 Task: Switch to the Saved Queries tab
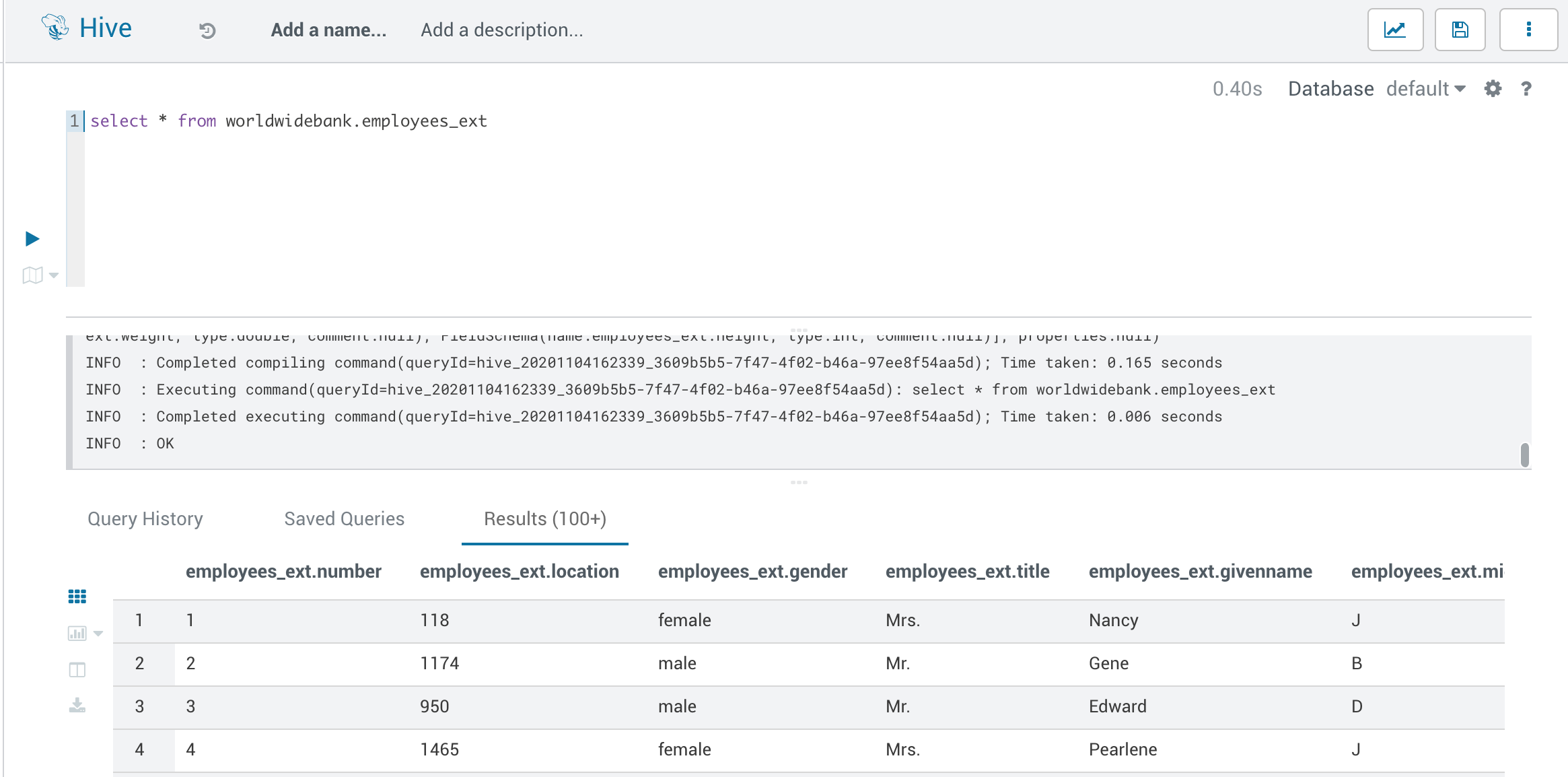click(x=344, y=518)
